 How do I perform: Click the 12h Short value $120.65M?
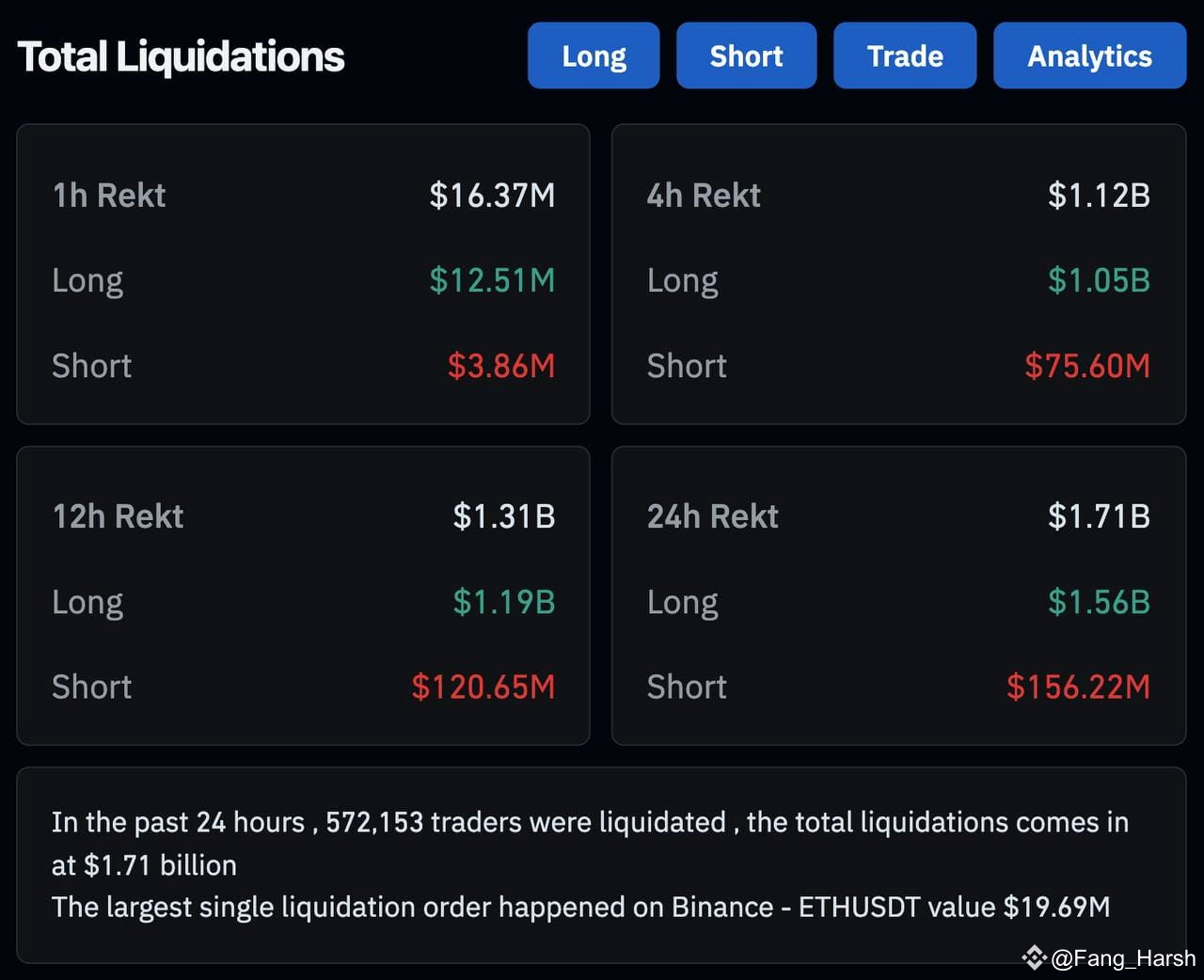pos(483,688)
